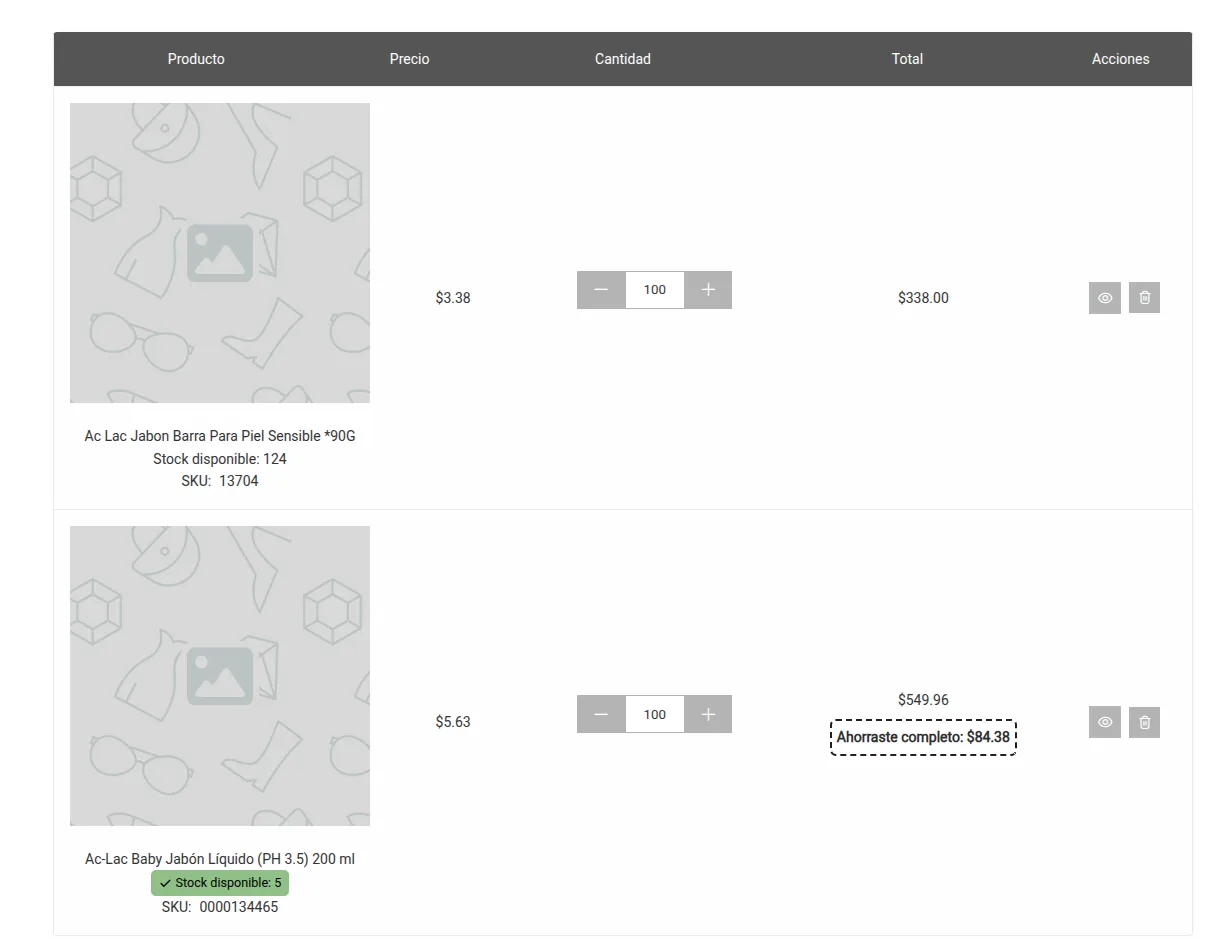This screenshot has width=1215, height=939.
Task: Click the $5.63 price value
Action: pos(453,722)
